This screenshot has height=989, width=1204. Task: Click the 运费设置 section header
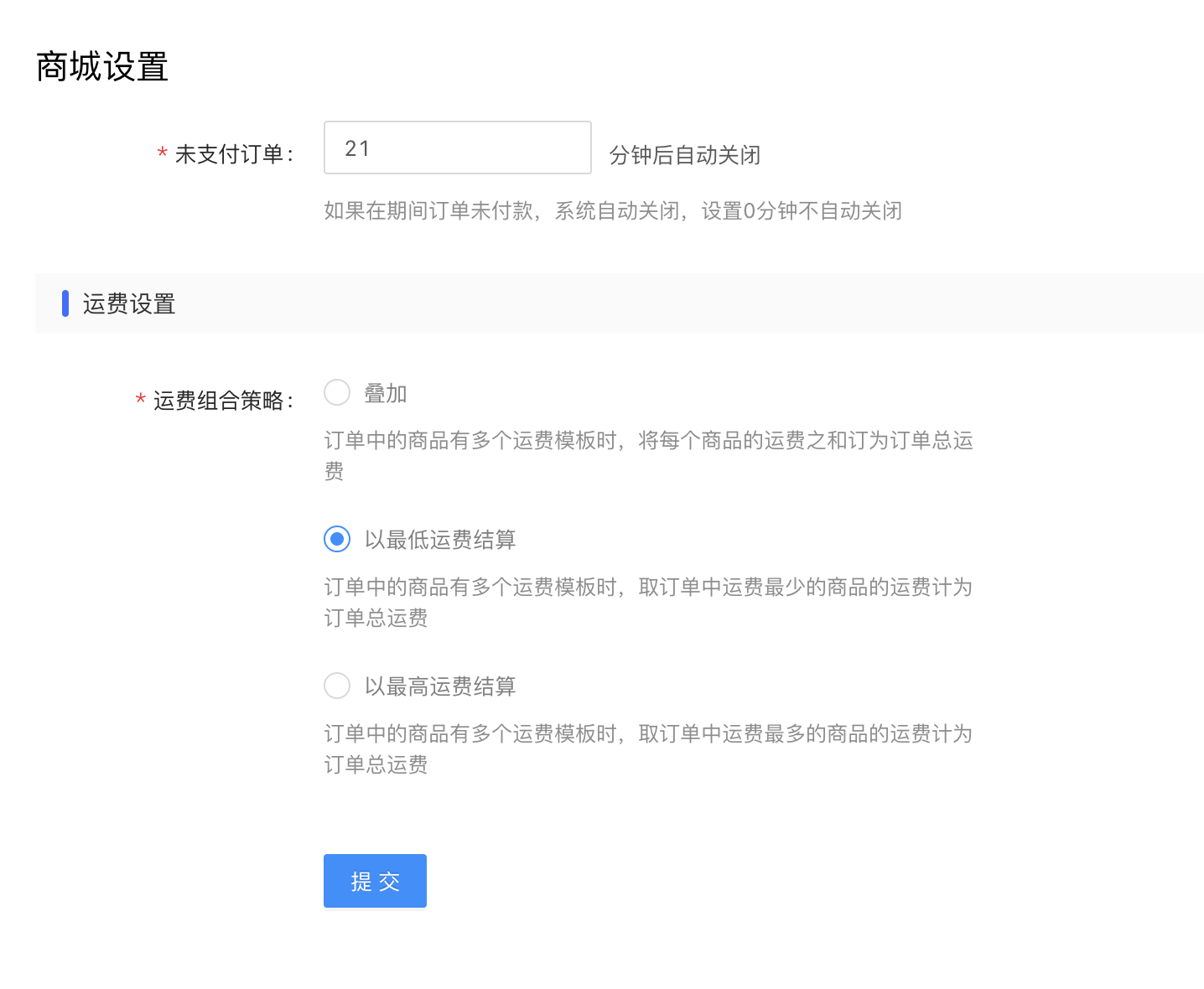coord(129,303)
